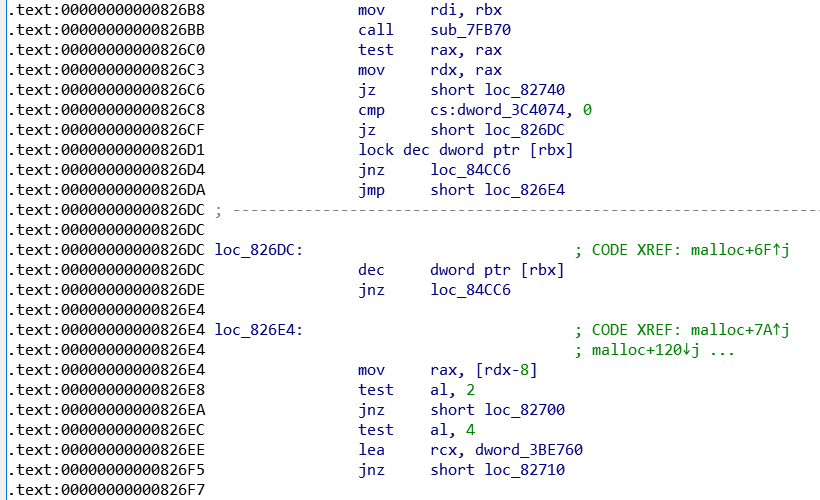The height and width of the screenshot is (500, 820).
Task: Select address .text:00000000000826C0
Action: pos(107,50)
